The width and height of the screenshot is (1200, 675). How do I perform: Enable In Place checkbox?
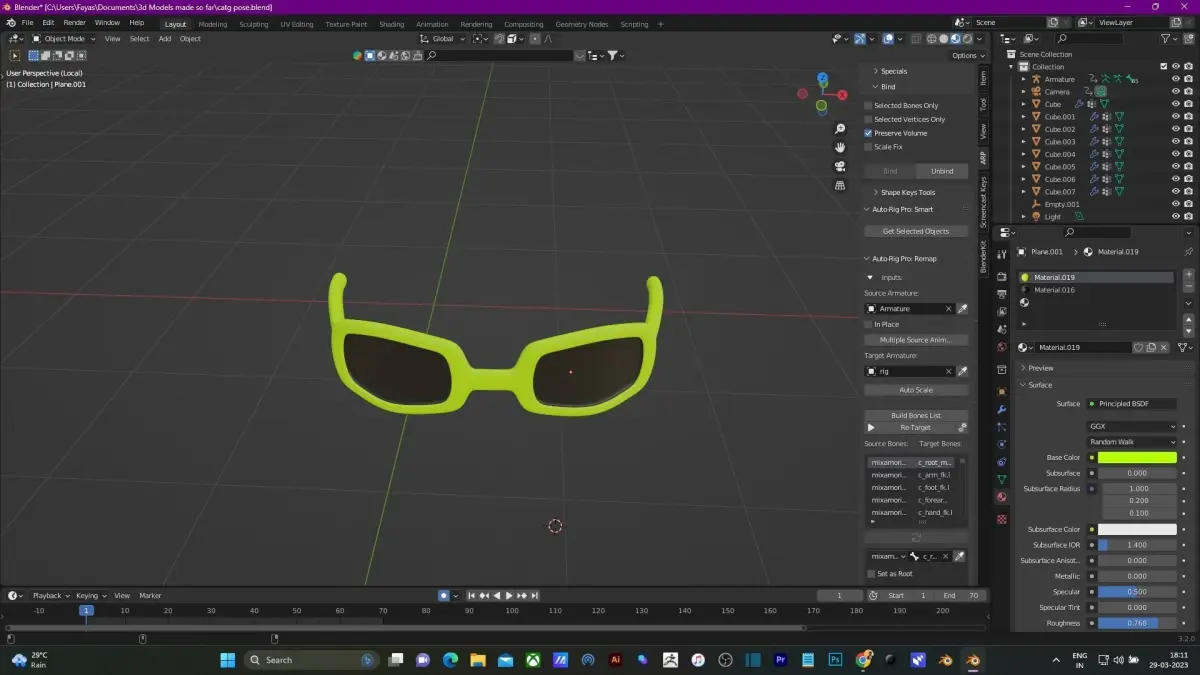(869, 324)
